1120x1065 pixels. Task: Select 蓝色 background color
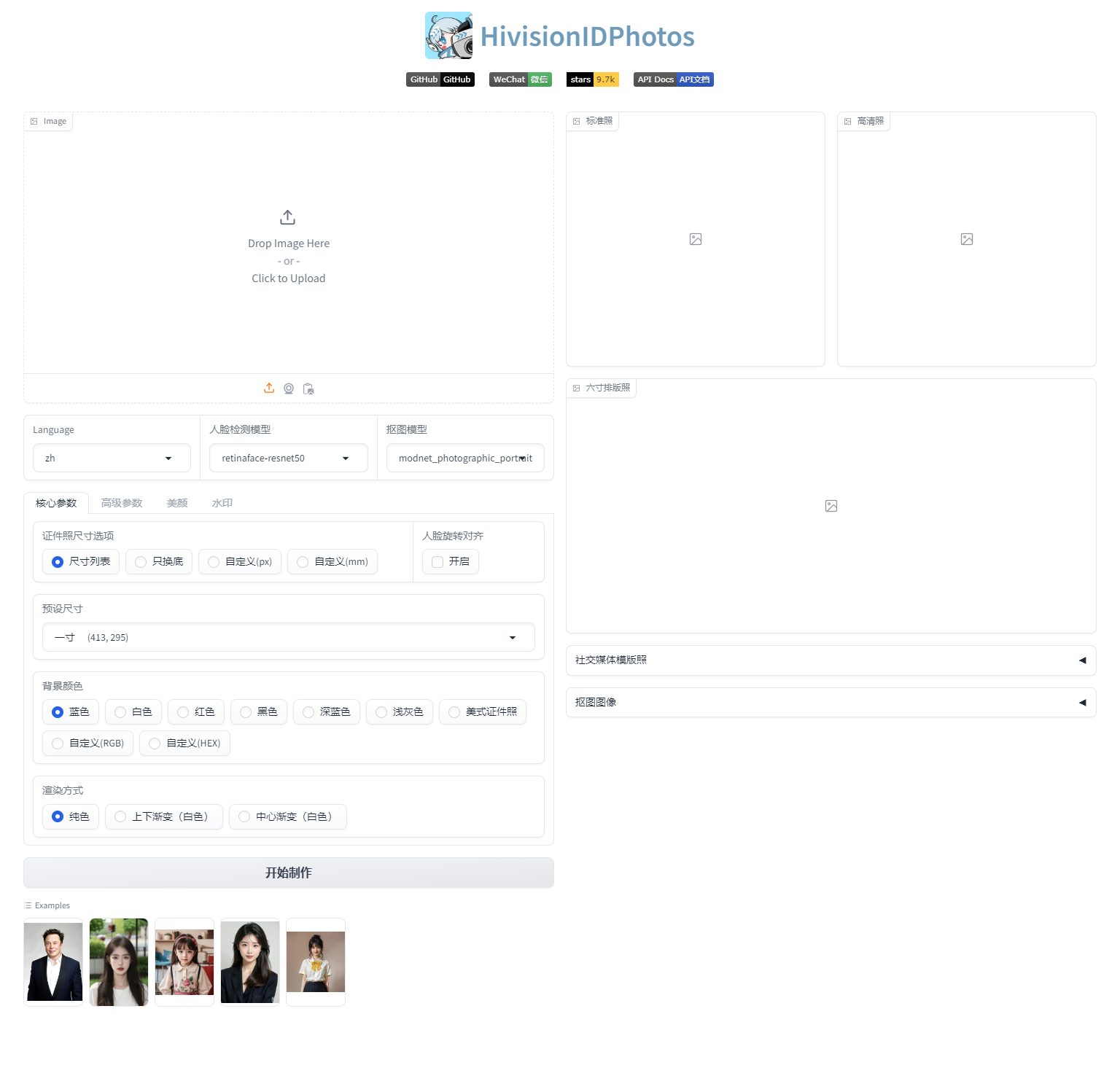[71, 711]
